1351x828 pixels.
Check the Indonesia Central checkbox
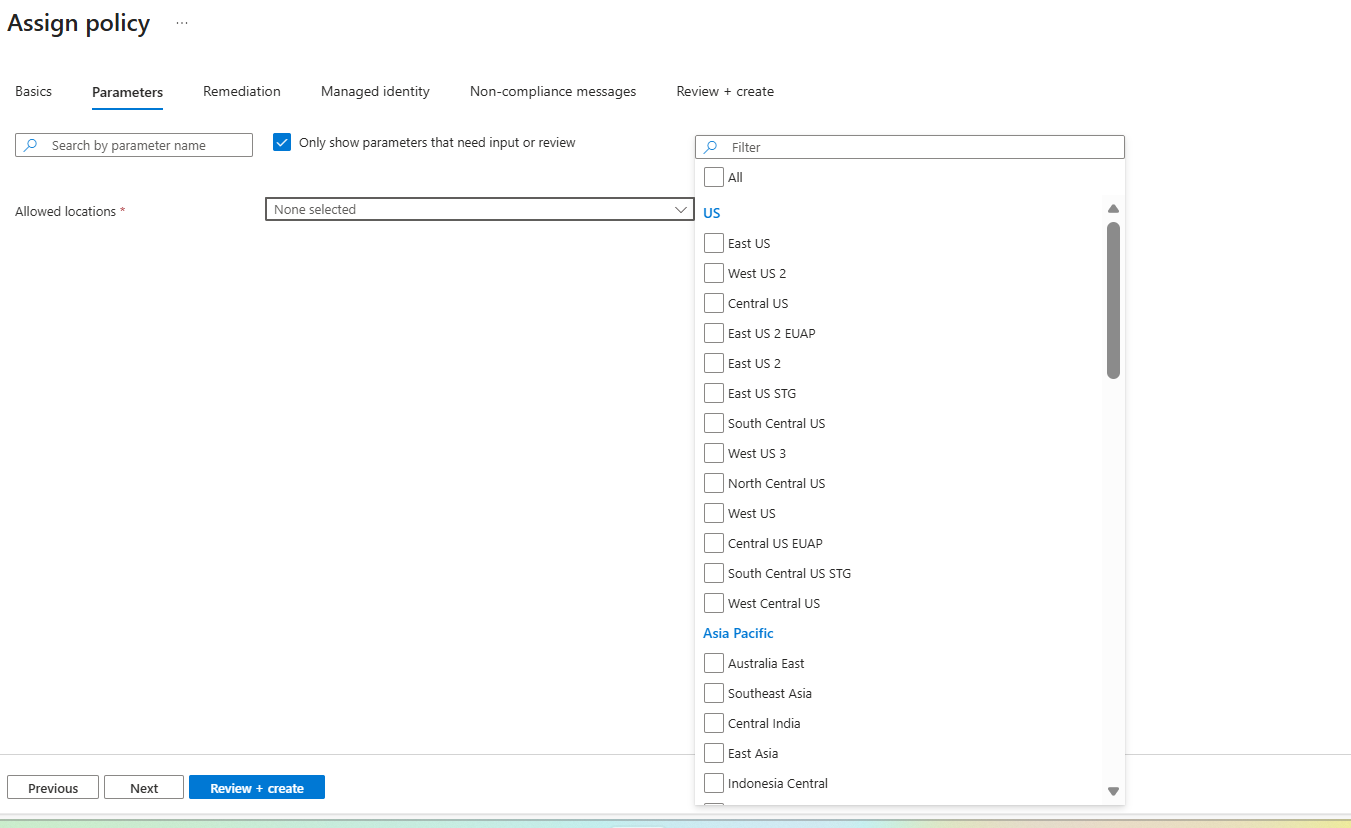tap(714, 783)
